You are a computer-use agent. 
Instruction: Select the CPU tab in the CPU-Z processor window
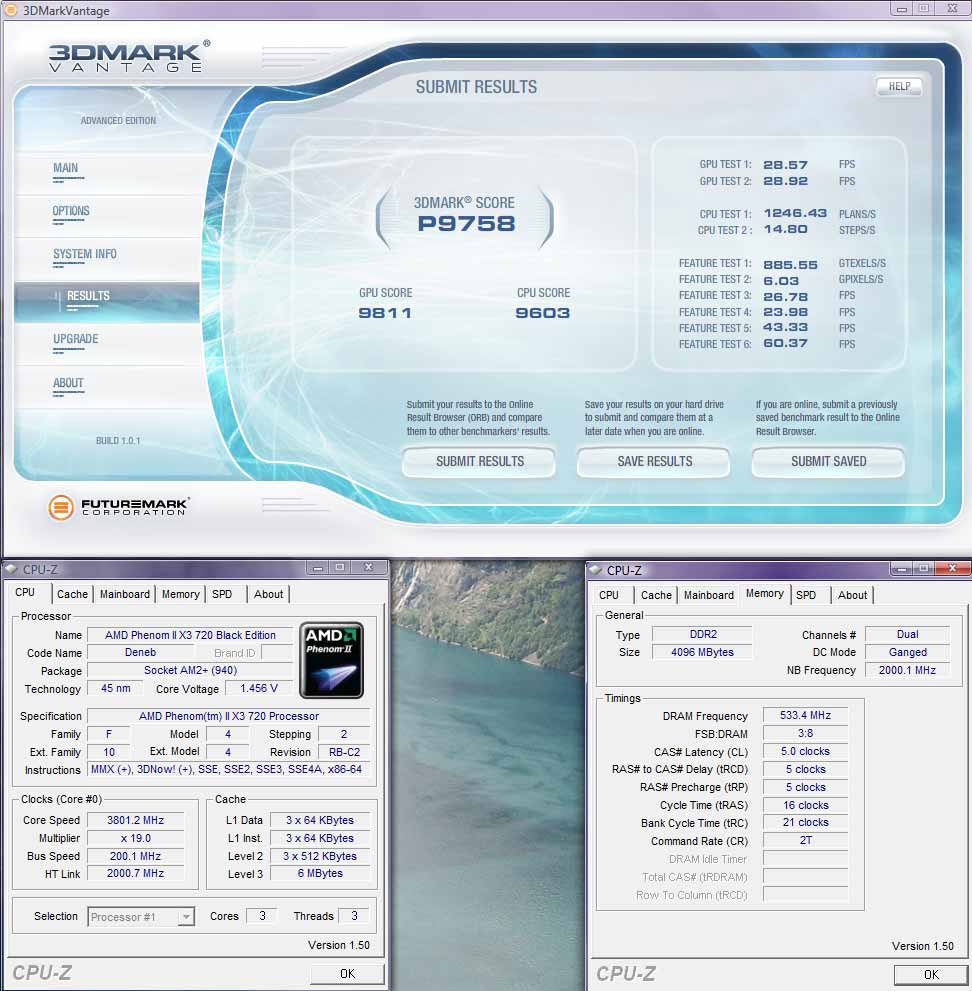tap(25, 593)
